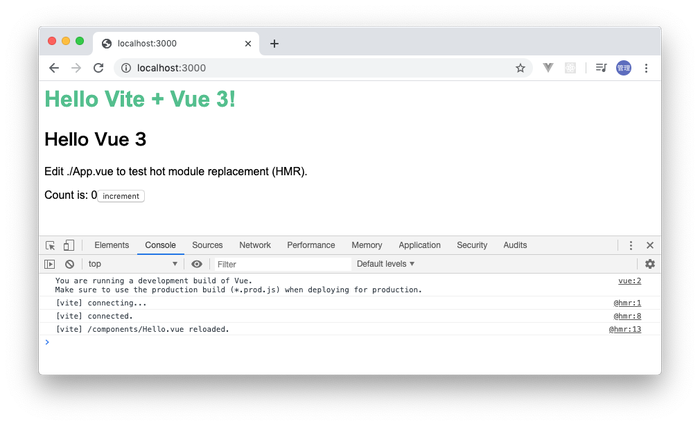Click the 'Count is: 0' text
Image resolution: width=700 pixels, height=426 pixels.
[x=71, y=195]
